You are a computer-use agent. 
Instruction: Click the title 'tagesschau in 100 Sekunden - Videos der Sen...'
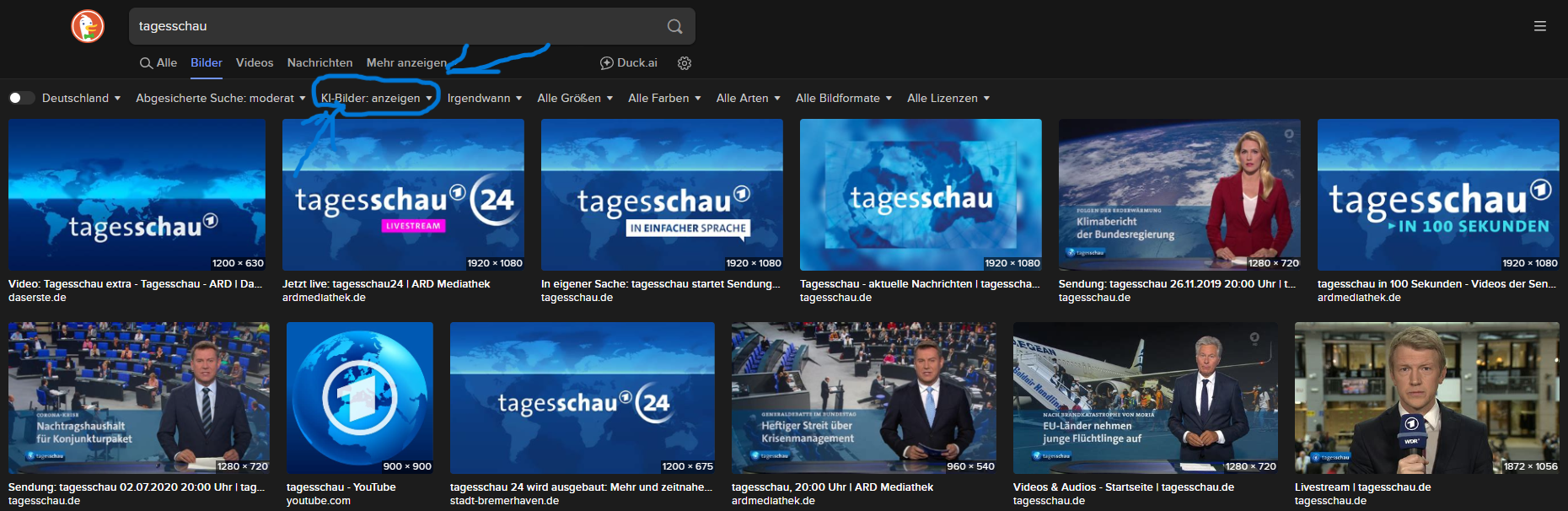coord(1437,284)
